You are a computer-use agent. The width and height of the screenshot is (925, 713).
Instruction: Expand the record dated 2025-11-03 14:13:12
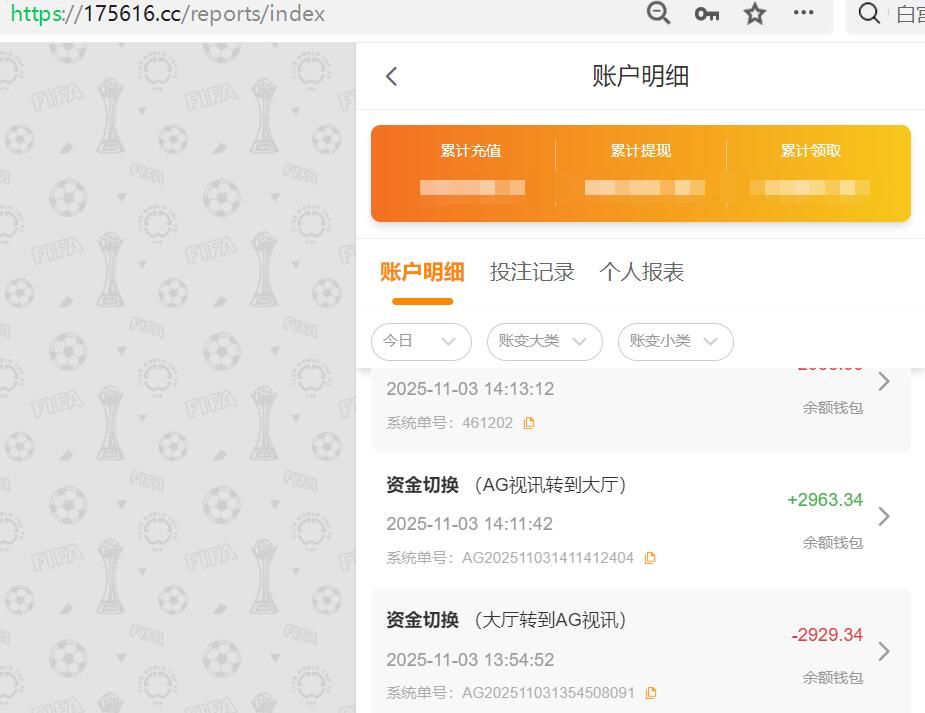[883, 380]
